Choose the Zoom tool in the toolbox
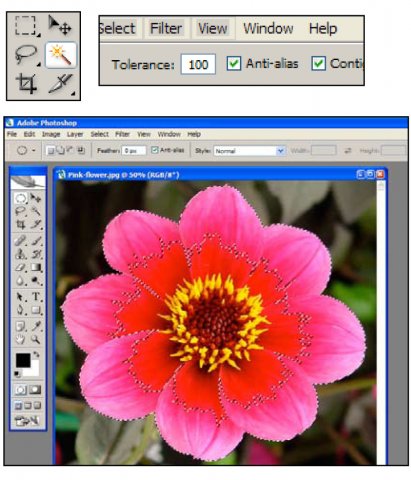The image size is (411, 480). pos(36,340)
